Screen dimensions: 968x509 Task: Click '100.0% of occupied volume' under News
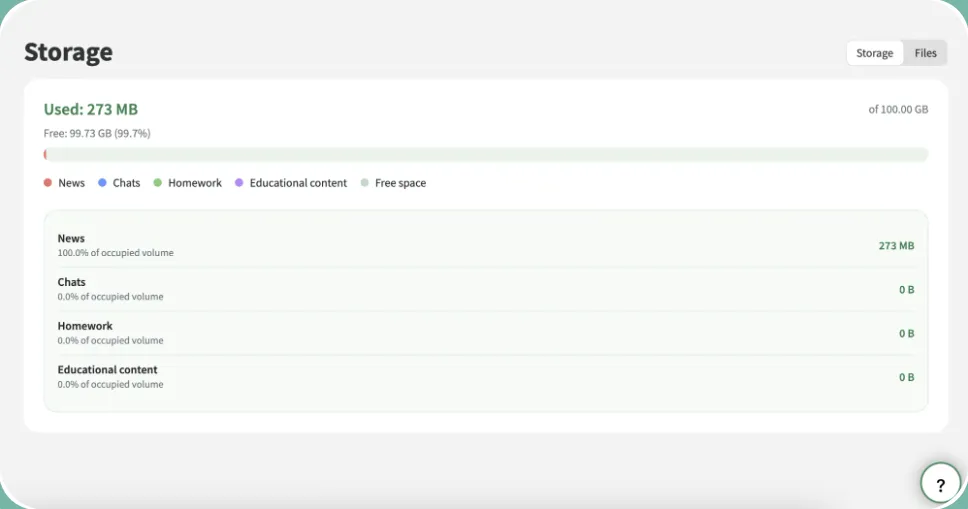[115, 253]
